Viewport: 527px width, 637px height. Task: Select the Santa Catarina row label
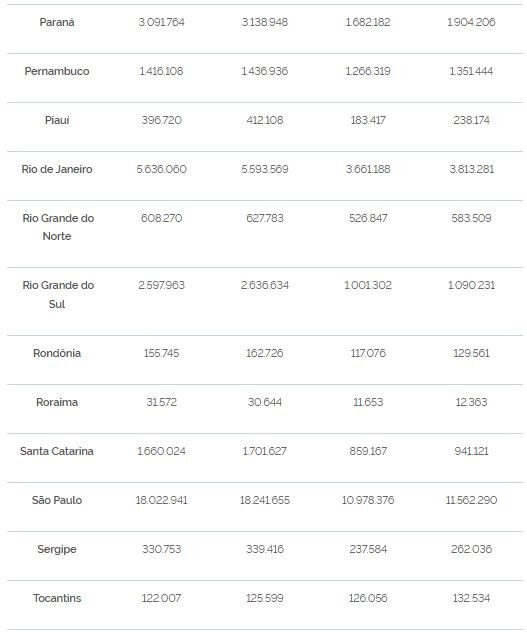[57, 451]
